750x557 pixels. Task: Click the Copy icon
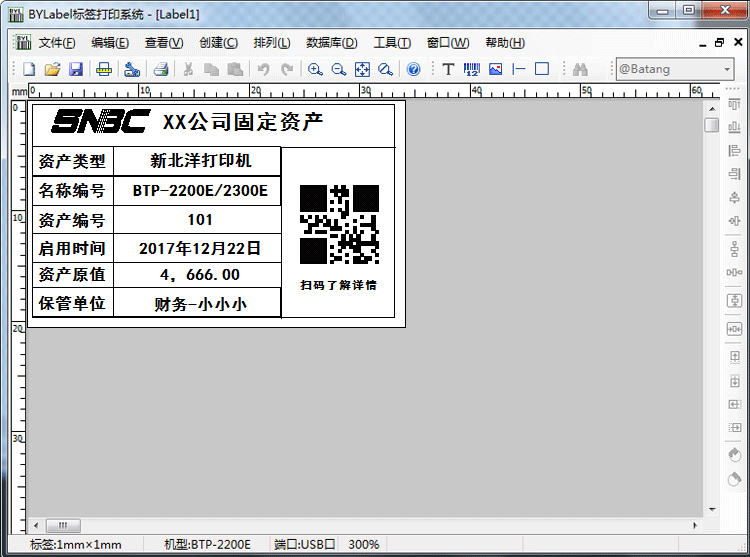[211, 69]
